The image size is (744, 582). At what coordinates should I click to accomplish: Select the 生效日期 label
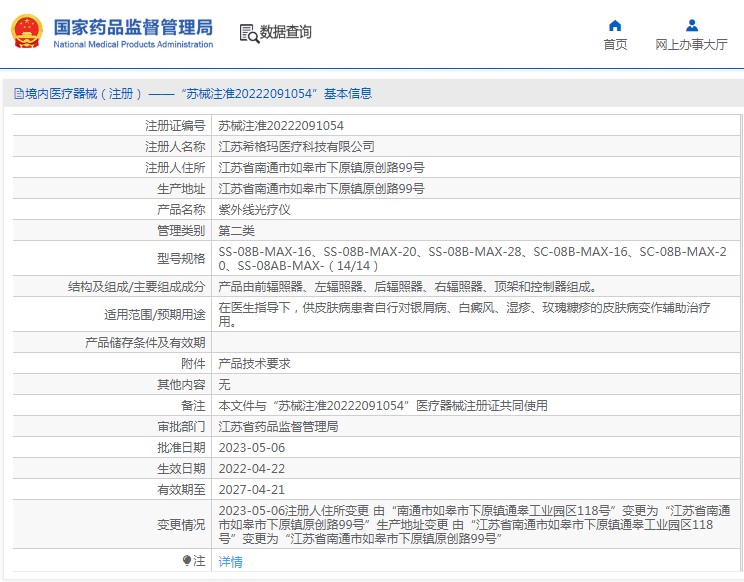point(181,469)
